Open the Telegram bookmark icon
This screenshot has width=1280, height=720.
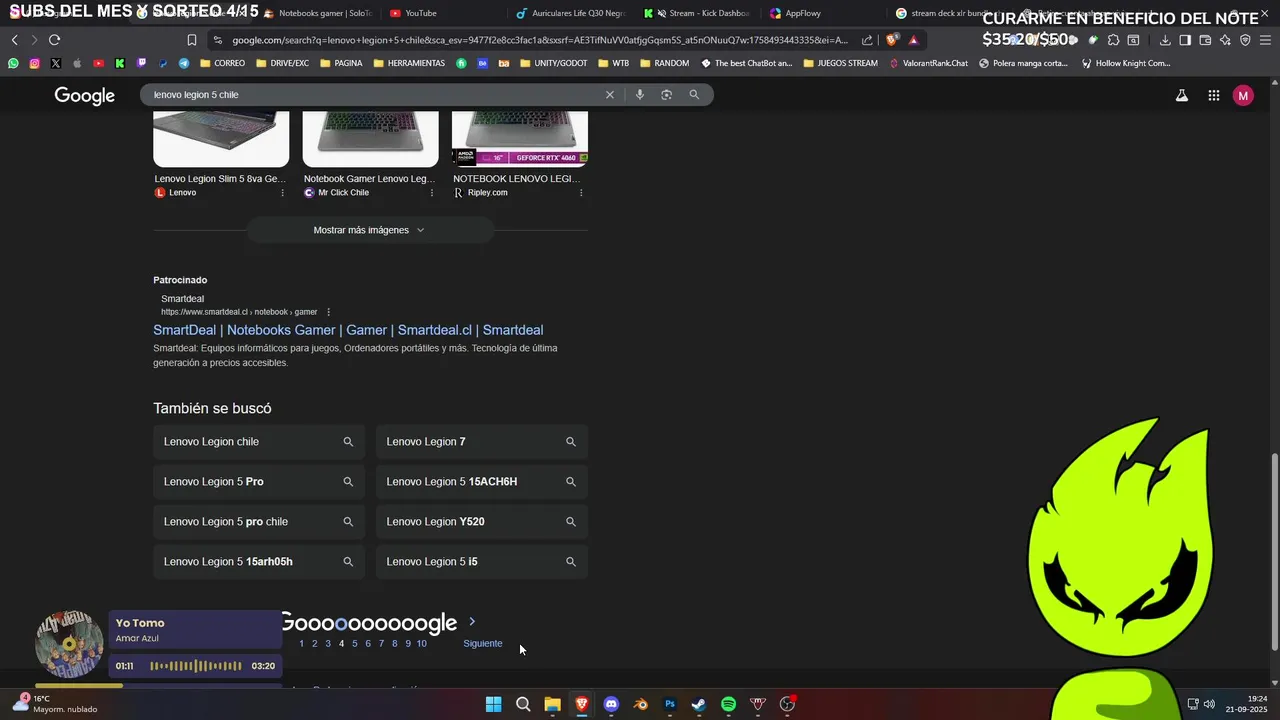(x=184, y=63)
